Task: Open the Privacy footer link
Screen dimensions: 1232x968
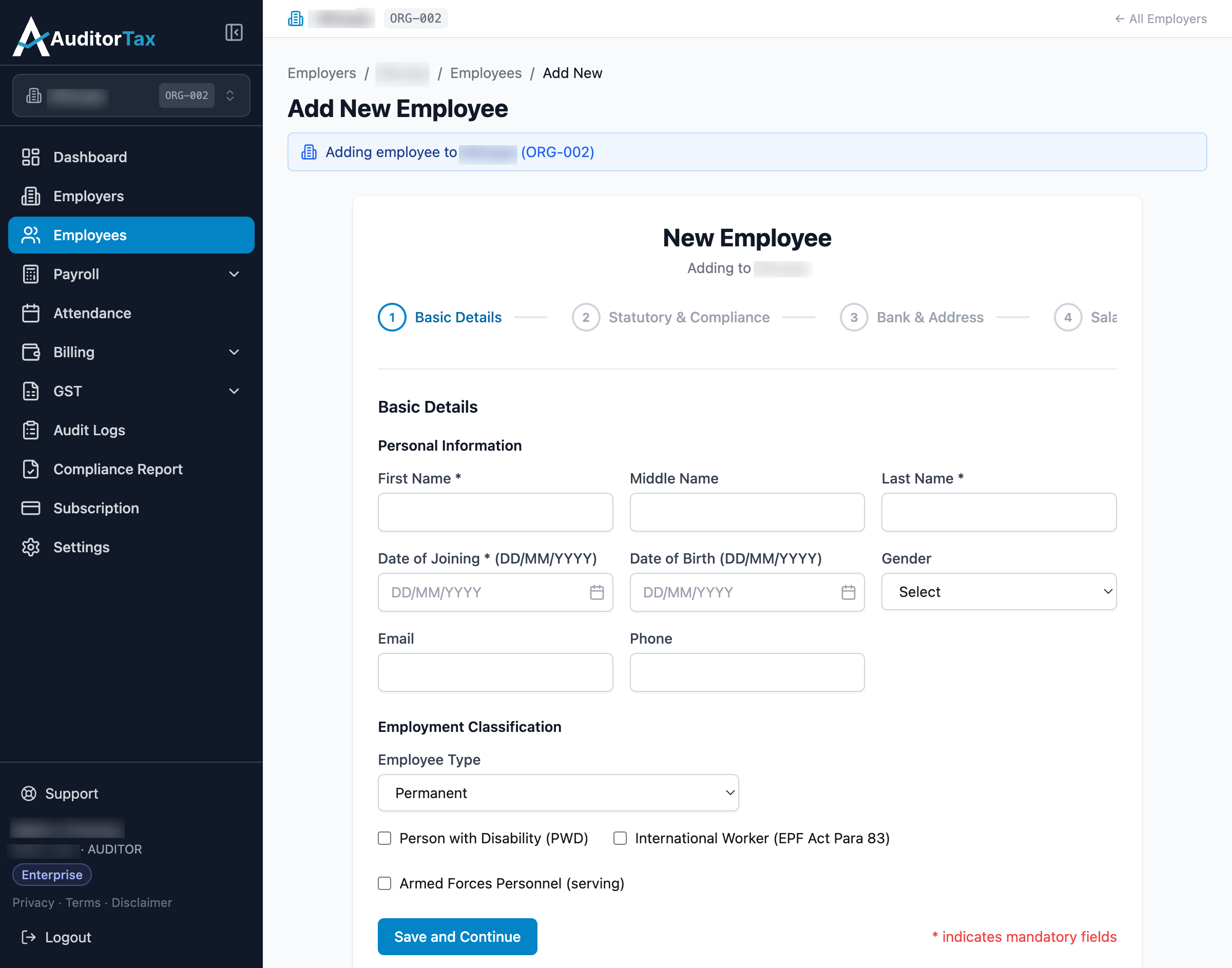Action: (33, 903)
